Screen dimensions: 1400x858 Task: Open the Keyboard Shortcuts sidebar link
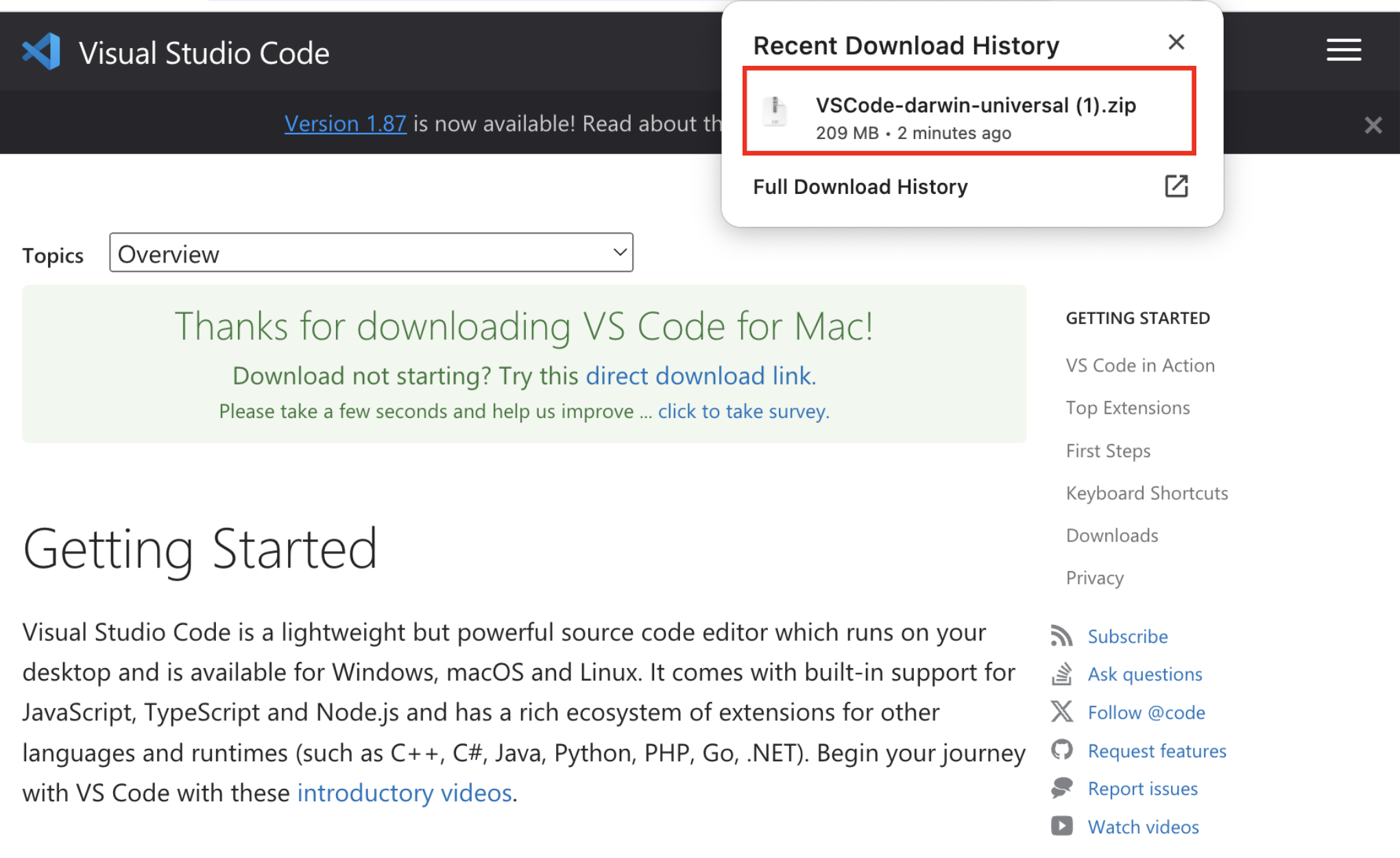point(1146,492)
